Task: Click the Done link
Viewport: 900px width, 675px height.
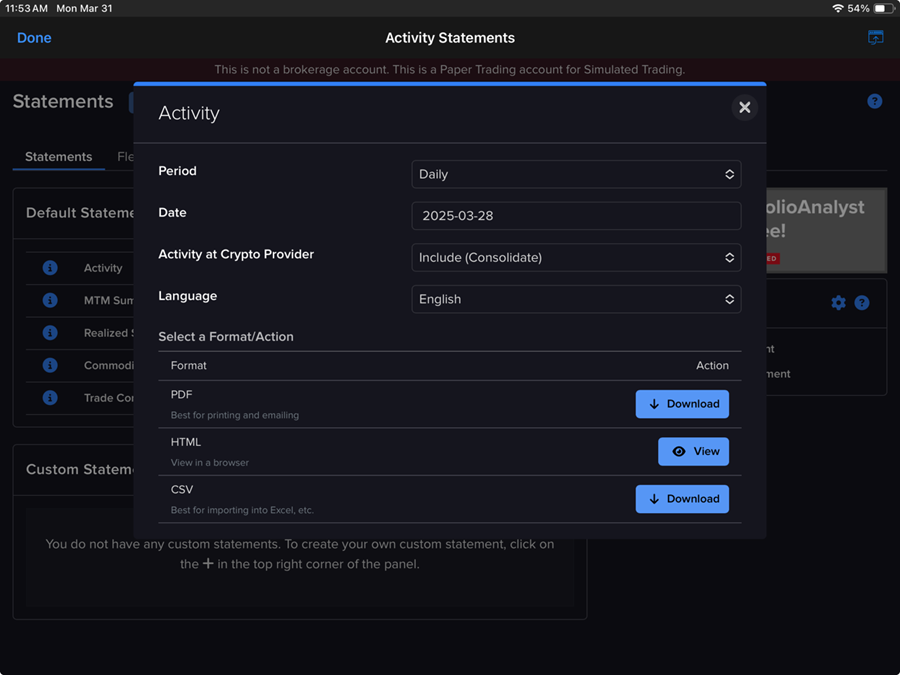Action: coord(34,37)
